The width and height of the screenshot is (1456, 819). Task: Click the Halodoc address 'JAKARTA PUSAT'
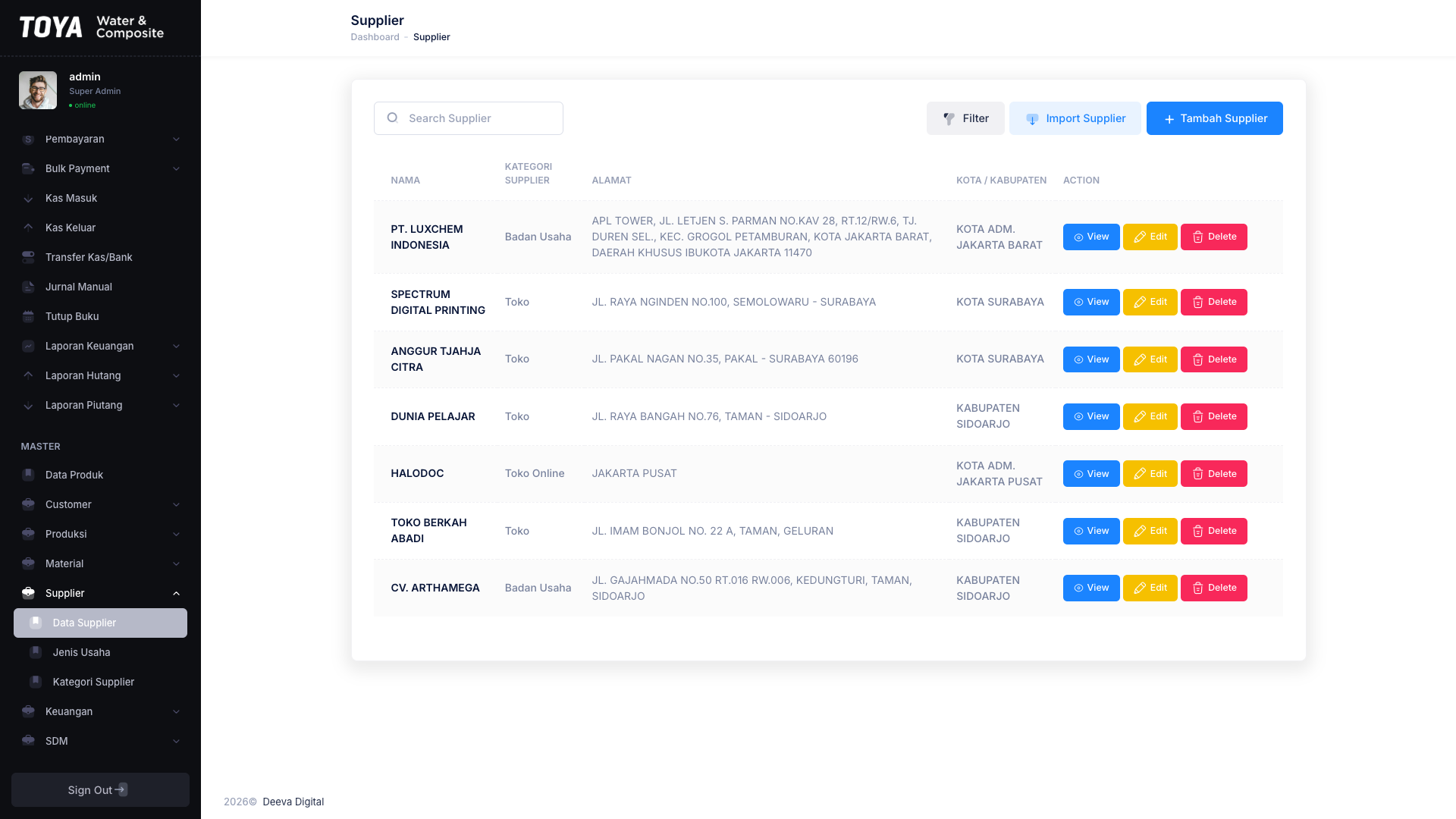point(634,473)
